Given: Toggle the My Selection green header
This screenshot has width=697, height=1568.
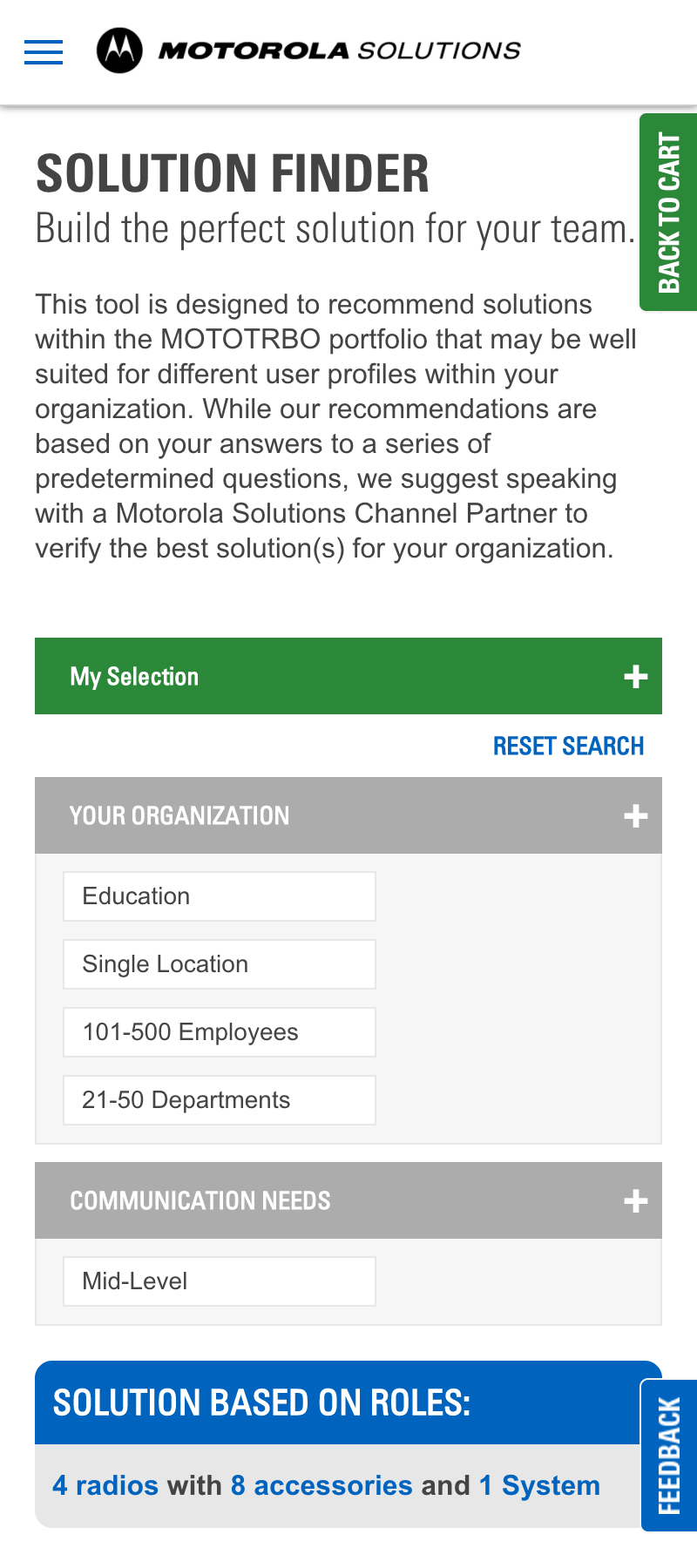Looking at the screenshot, I should [348, 676].
